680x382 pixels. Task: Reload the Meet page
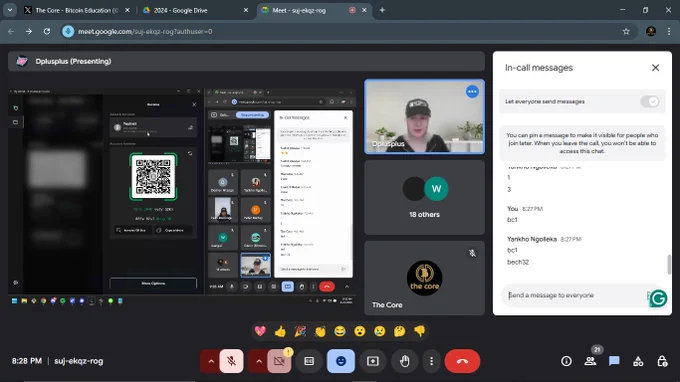click(x=47, y=31)
